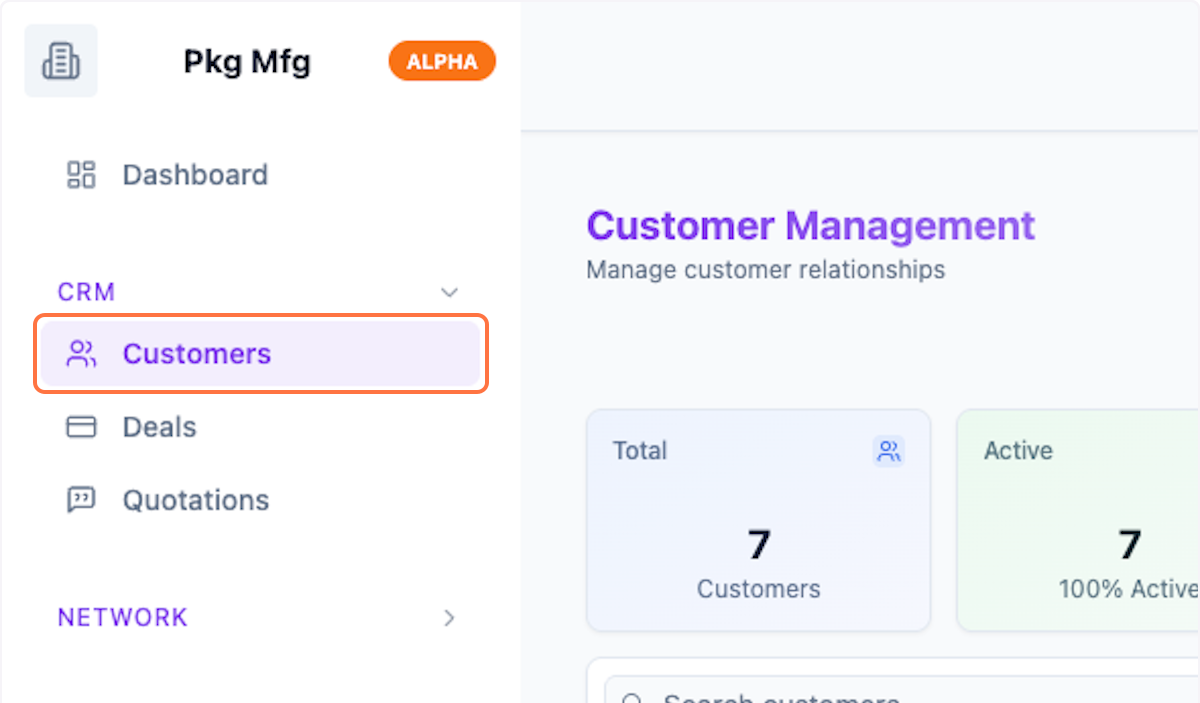Viewport: 1200px width, 703px height.
Task: Select the Active customers stat card
Action: 1080,520
